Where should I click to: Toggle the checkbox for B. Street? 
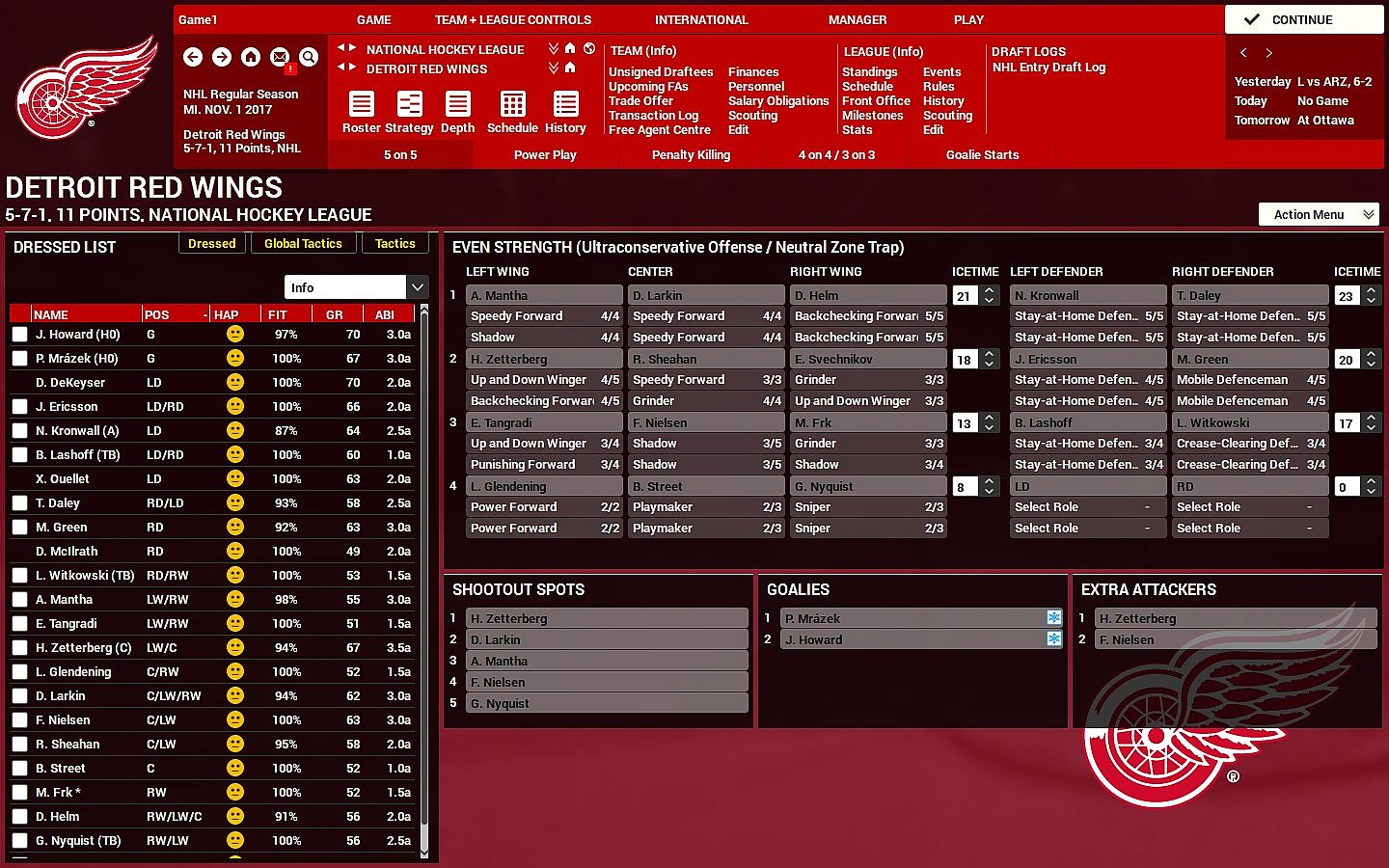click(x=19, y=768)
